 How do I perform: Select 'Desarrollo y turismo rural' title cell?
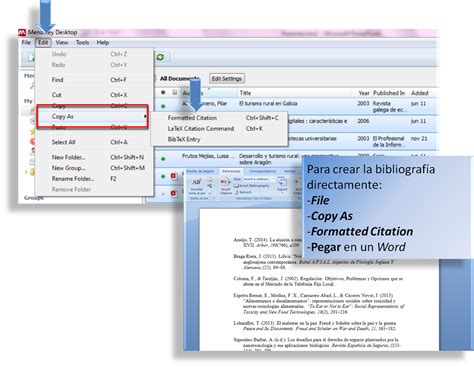click(x=288, y=159)
